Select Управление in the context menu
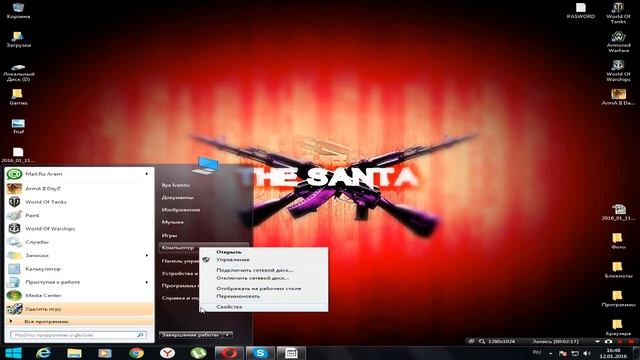This screenshot has height=360, width=640. click(264, 260)
